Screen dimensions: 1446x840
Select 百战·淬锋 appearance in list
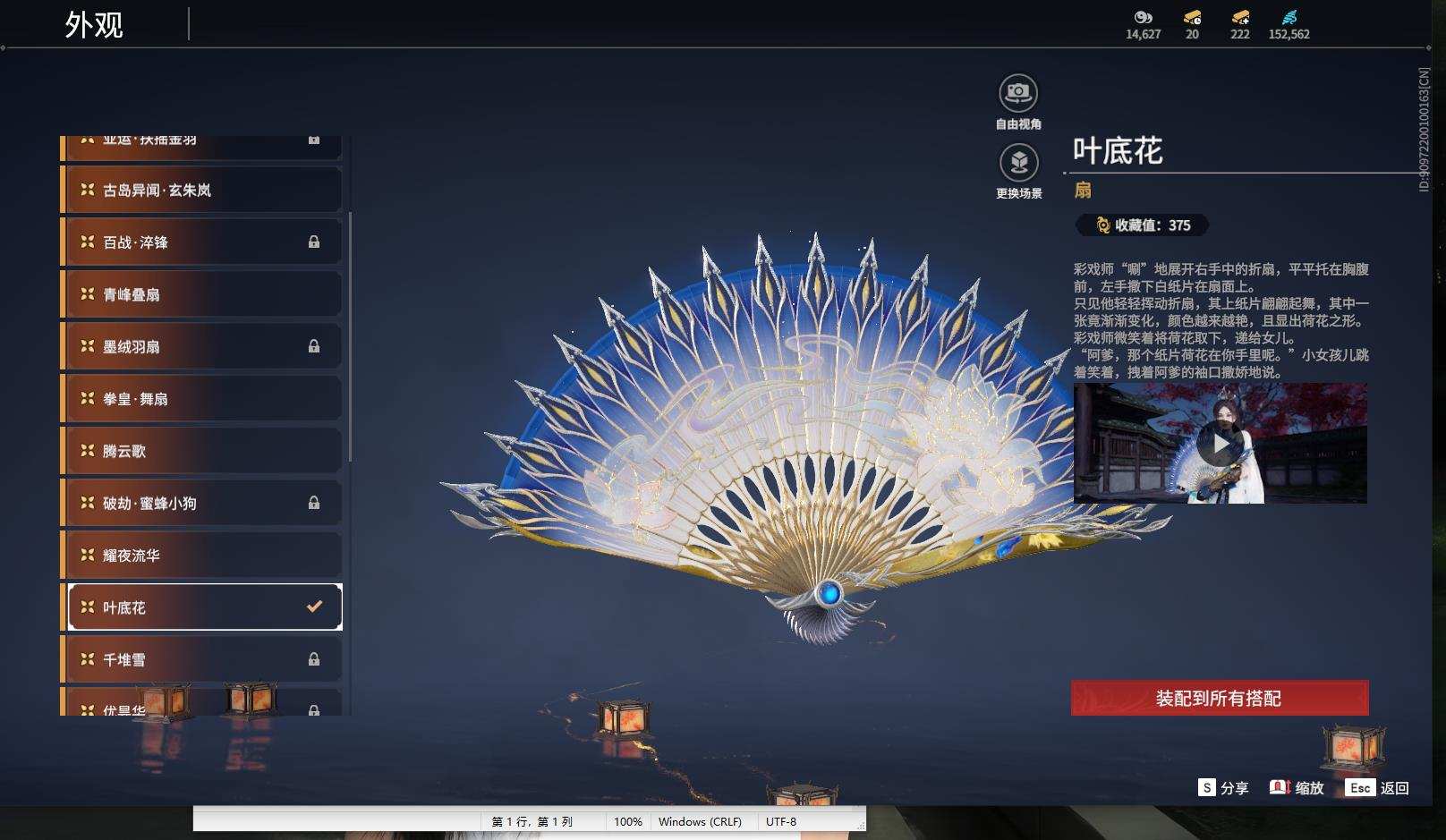201,242
